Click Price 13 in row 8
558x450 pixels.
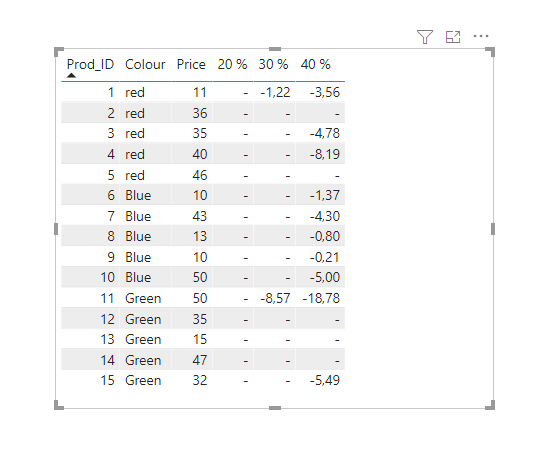pos(200,236)
